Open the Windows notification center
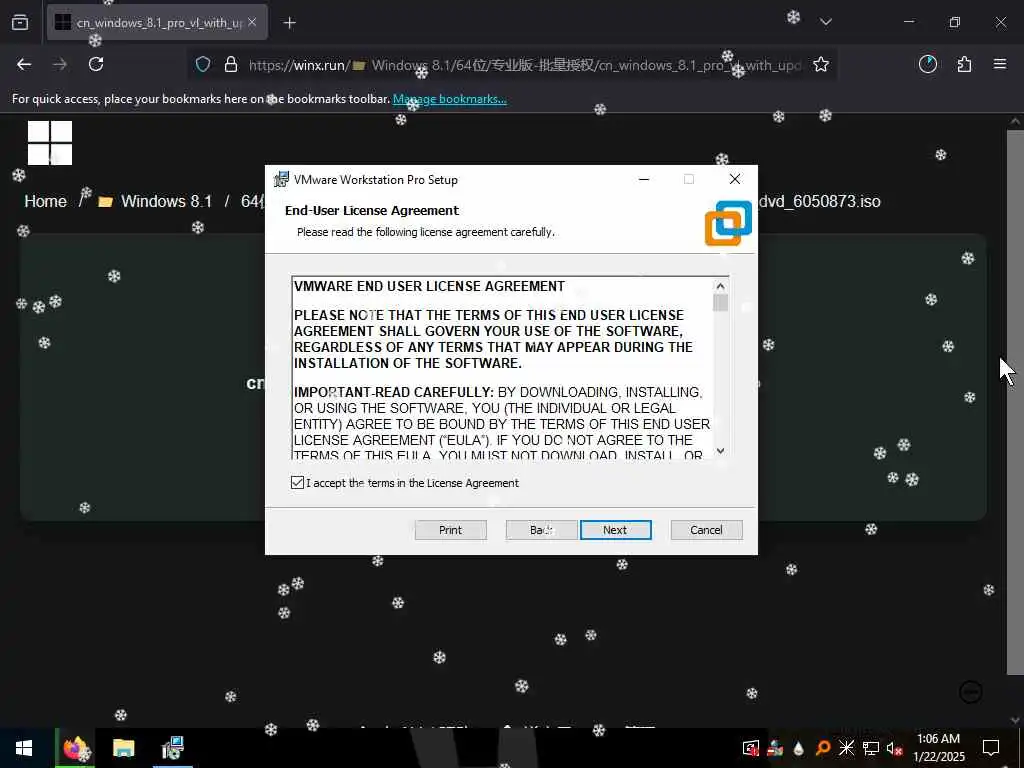 (991, 748)
